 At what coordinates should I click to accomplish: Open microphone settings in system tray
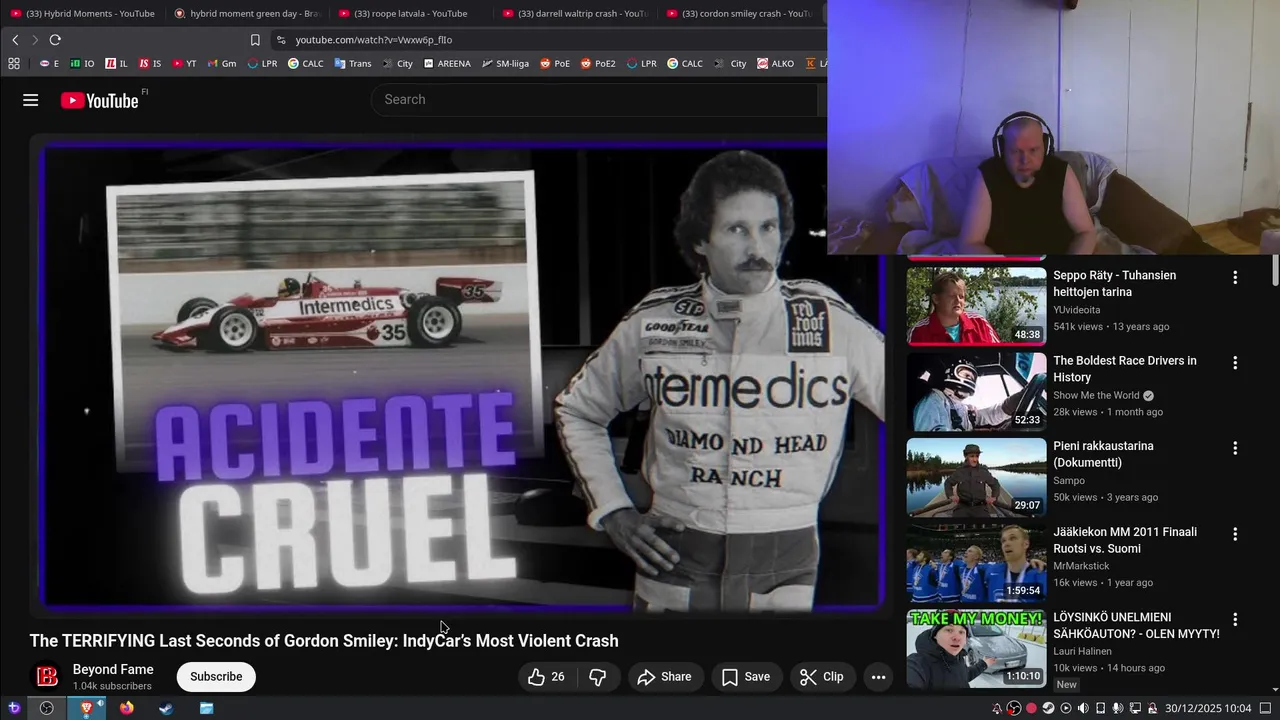click(x=1118, y=708)
